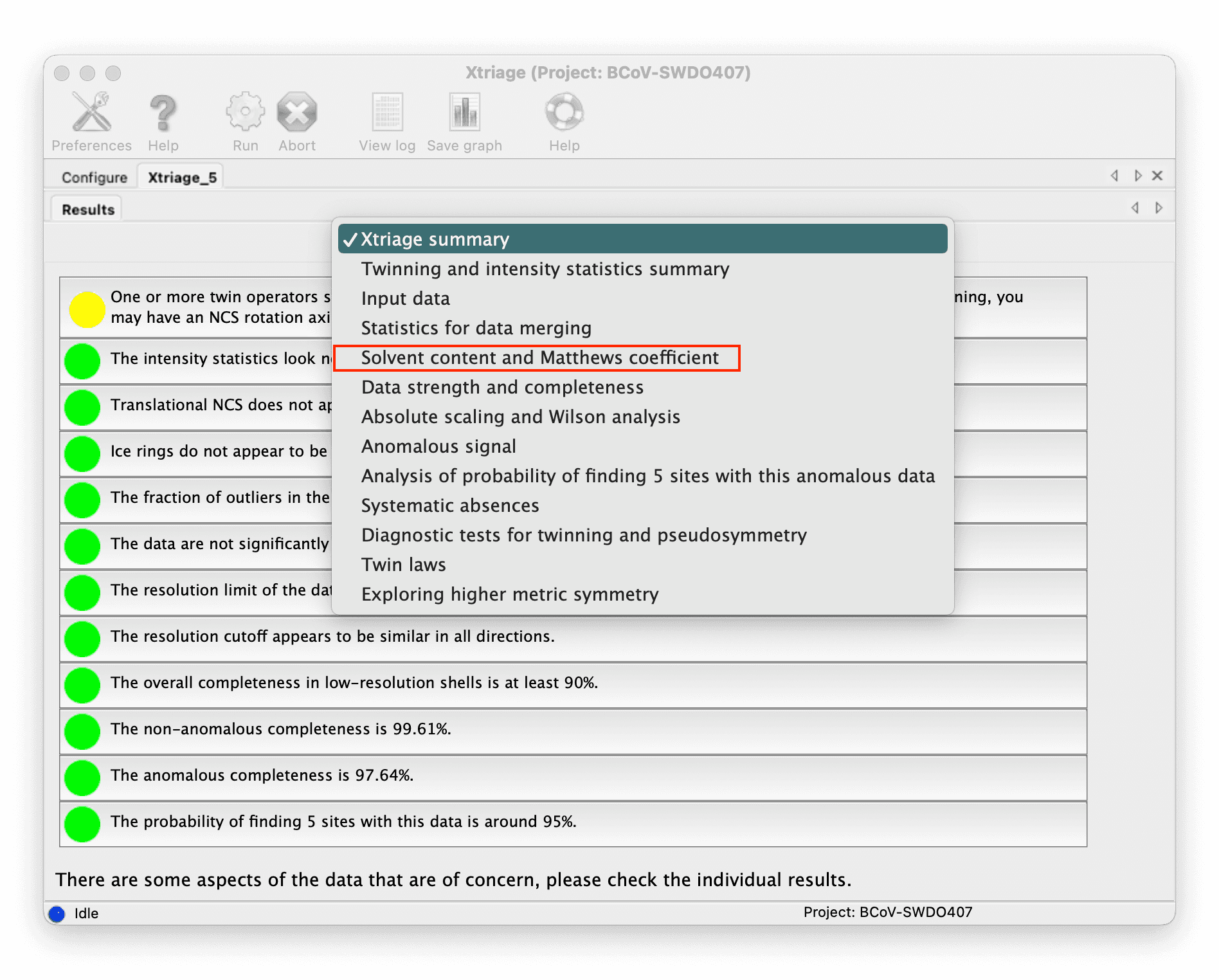Click the green circle beside Ice rings
The width and height of the screenshot is (1219, 980).
82,453
